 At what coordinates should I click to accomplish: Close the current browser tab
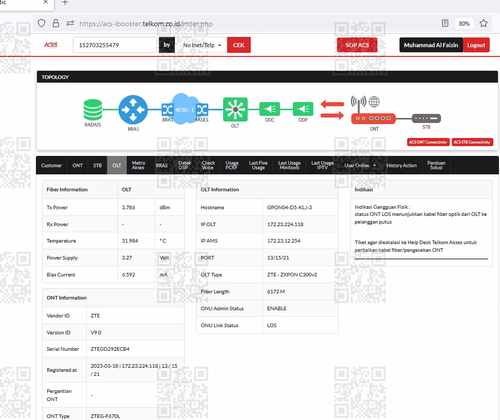pyautogui.click(x=46, y=2)
